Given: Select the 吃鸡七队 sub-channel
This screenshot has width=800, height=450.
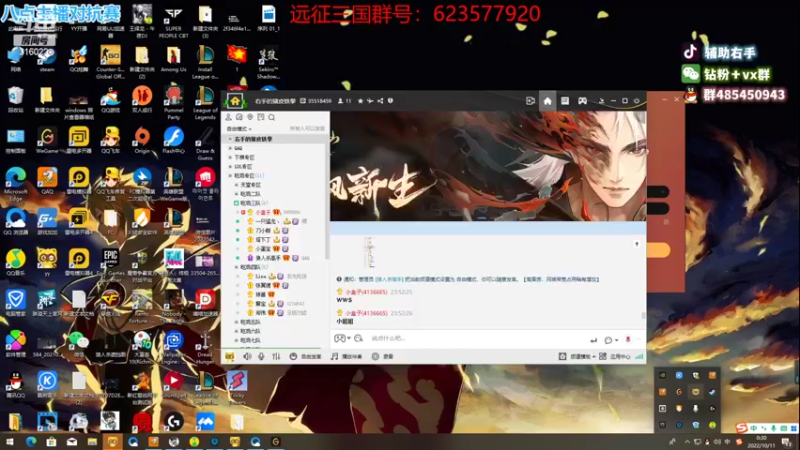Looking at the screenshot, I should point(251,340).
